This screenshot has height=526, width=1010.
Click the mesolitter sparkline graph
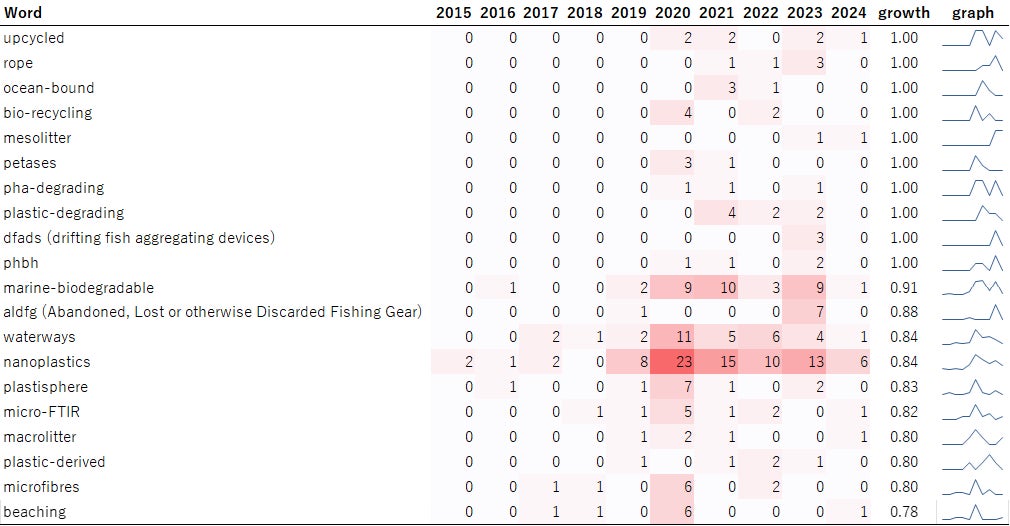[x=973, y=138]
